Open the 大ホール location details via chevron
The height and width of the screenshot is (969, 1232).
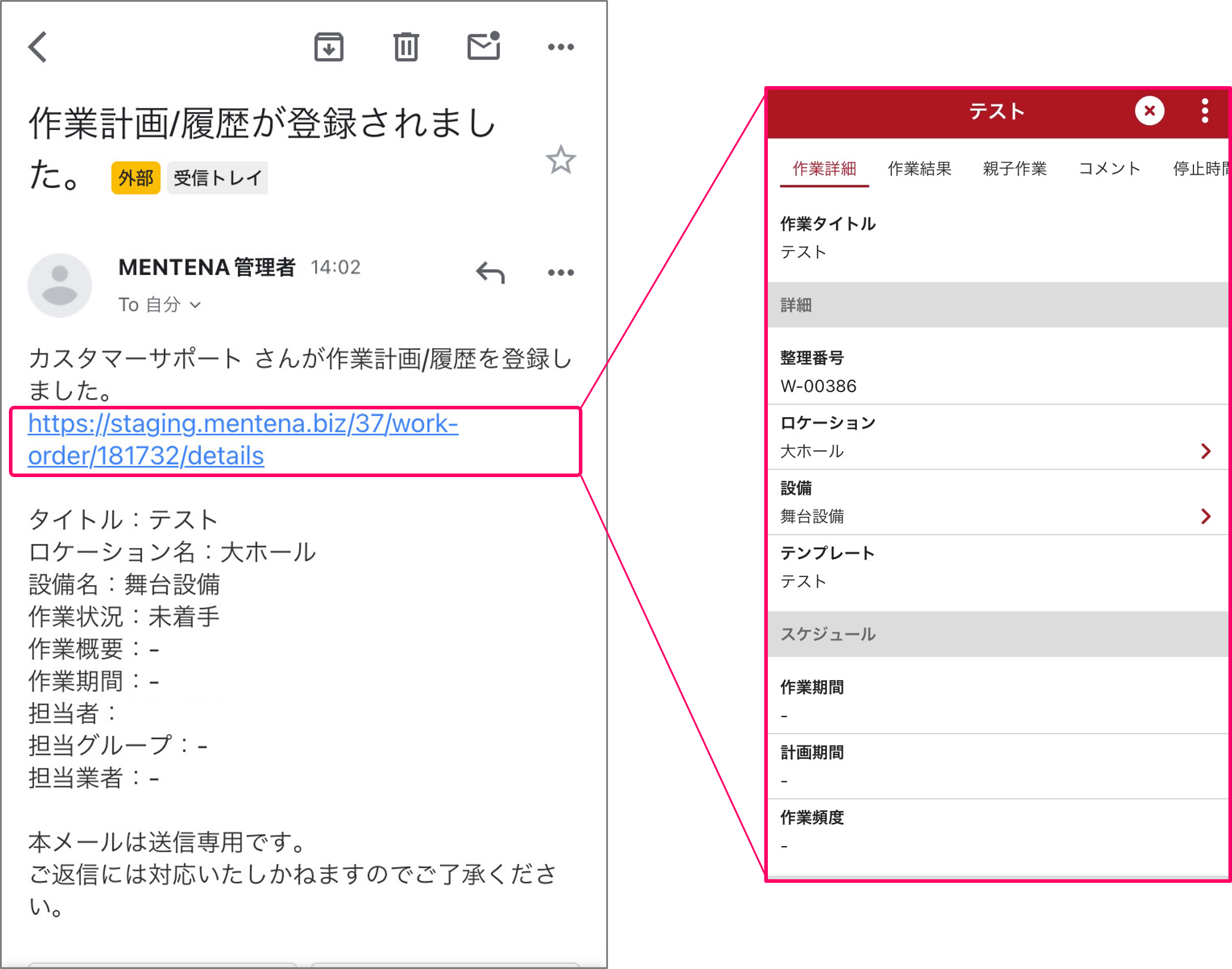(x=1205, y=452)
